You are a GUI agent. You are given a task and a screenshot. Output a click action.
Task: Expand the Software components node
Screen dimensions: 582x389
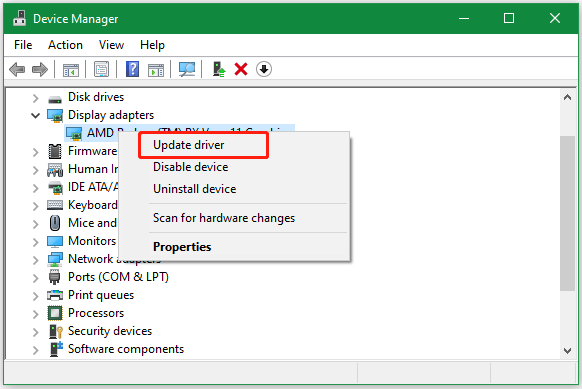(x=35, y=350)
